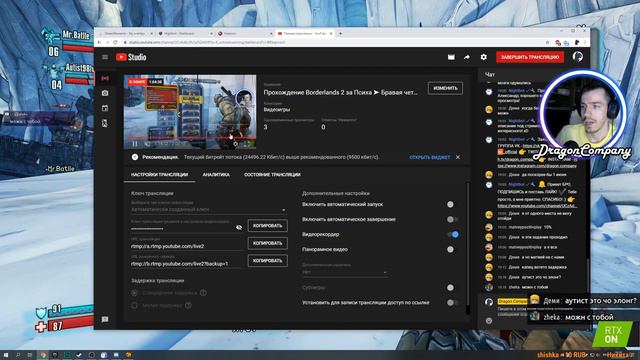The height and width of the screenshot is (360, 640).
Task: Open Chrome from the taskbar
Action: point(43,355)
